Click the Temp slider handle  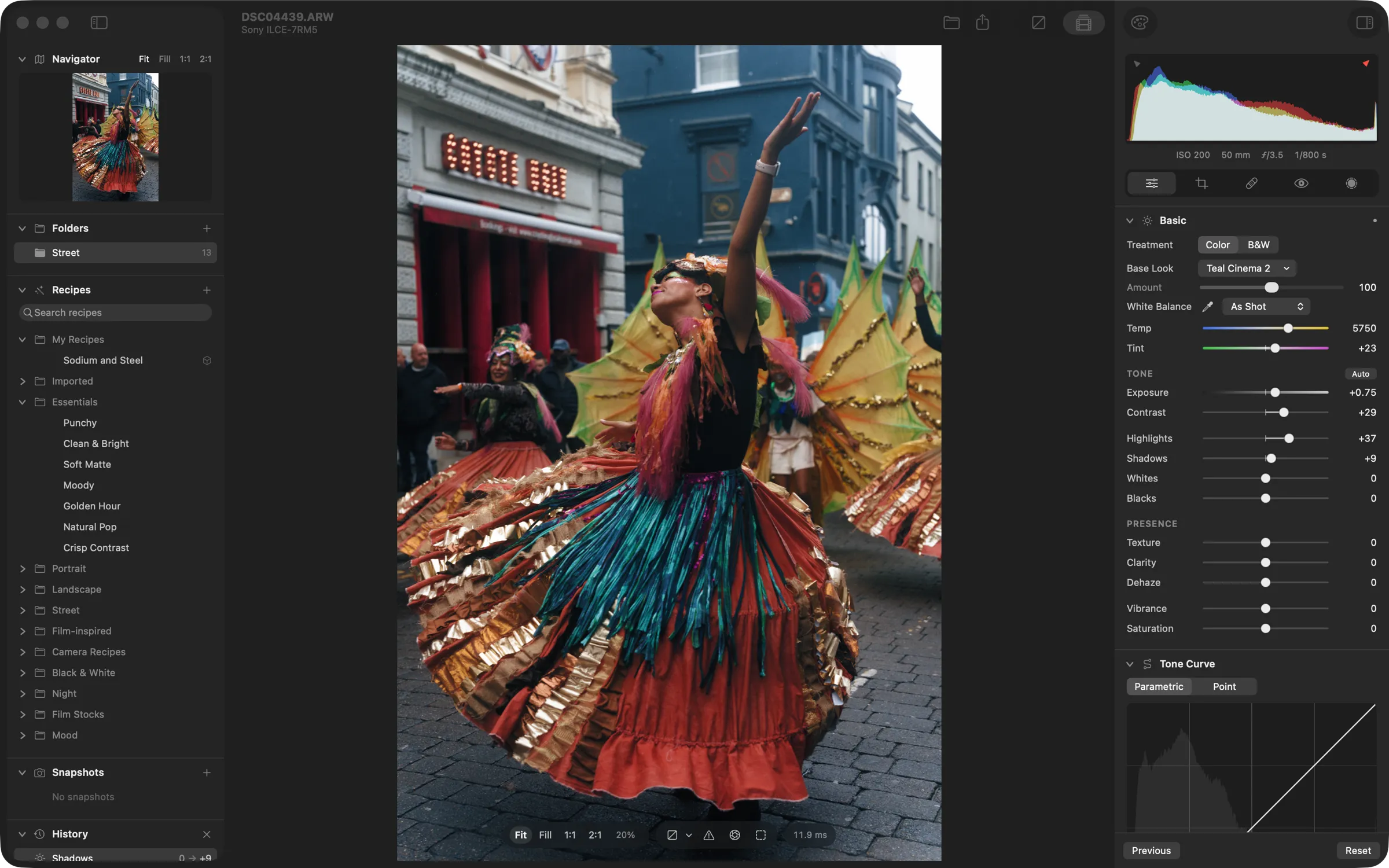click(x=1288, y=329)
